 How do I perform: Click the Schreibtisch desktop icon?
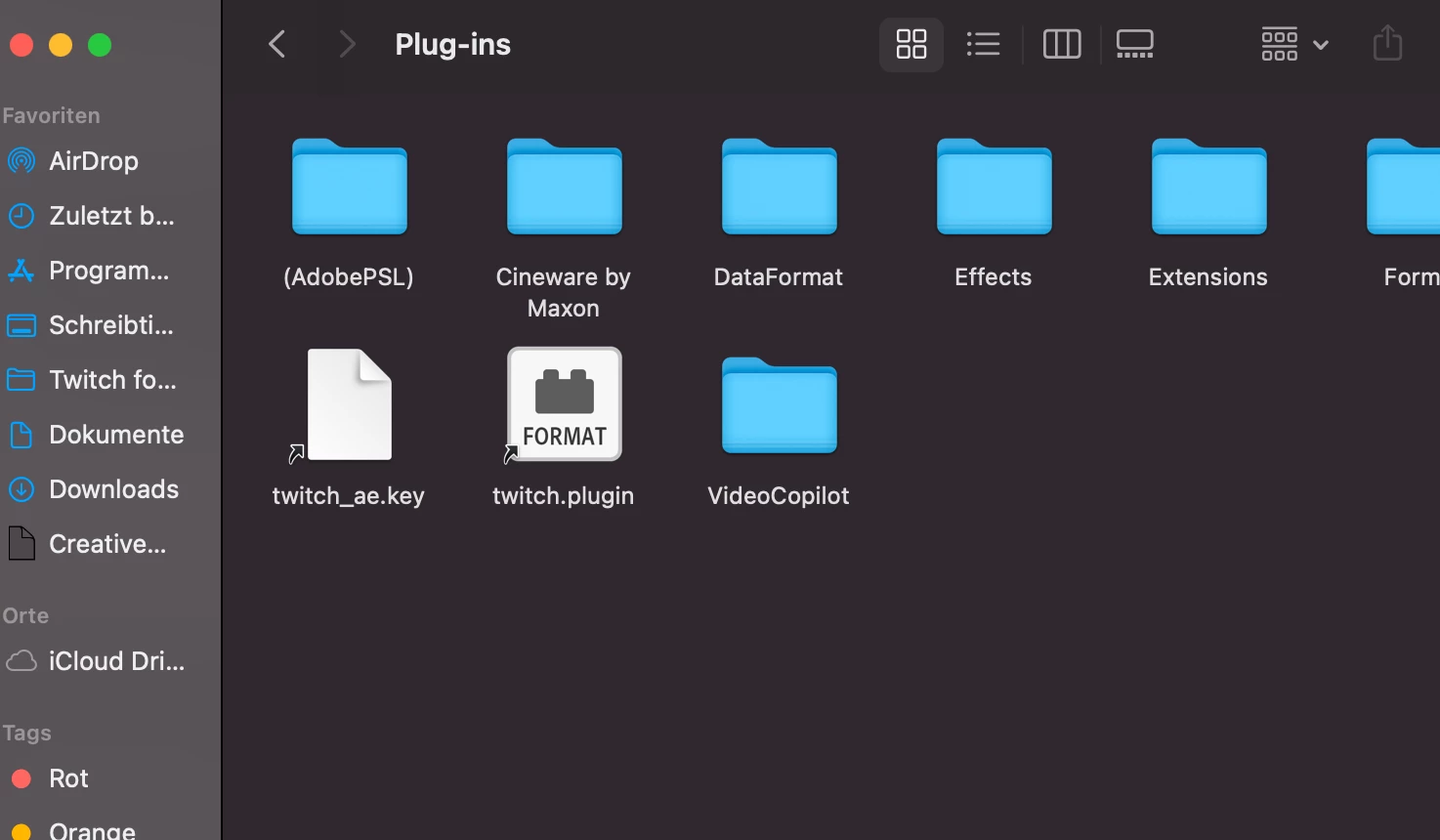point(21,325)
